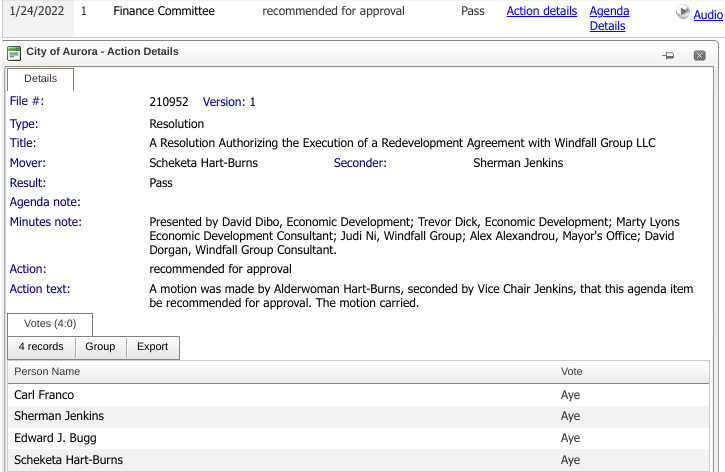Click the Resolution type value

pos(177,124)
